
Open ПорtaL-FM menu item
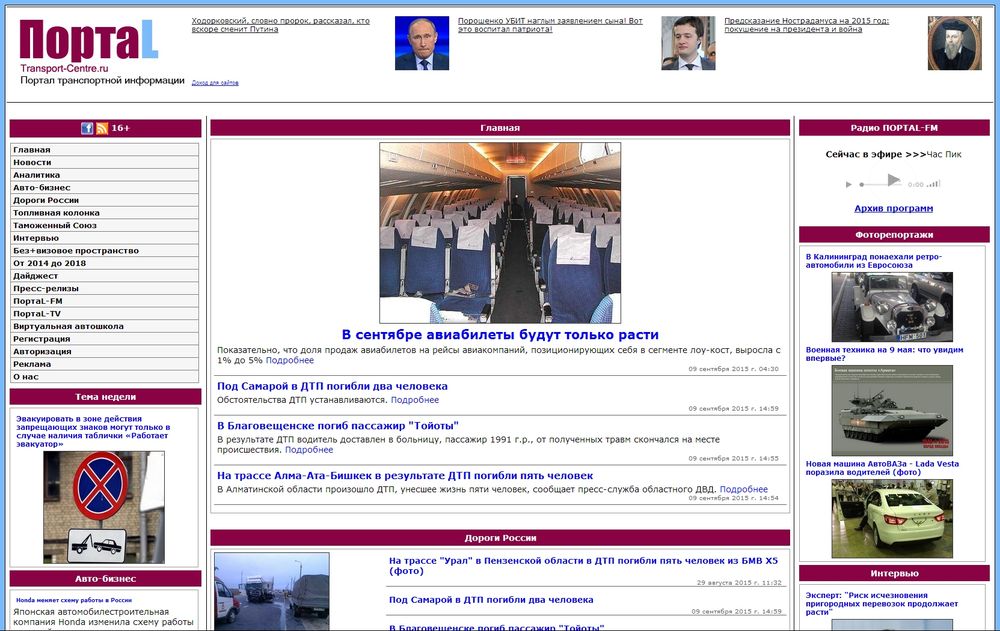click(x=105, y=301)
